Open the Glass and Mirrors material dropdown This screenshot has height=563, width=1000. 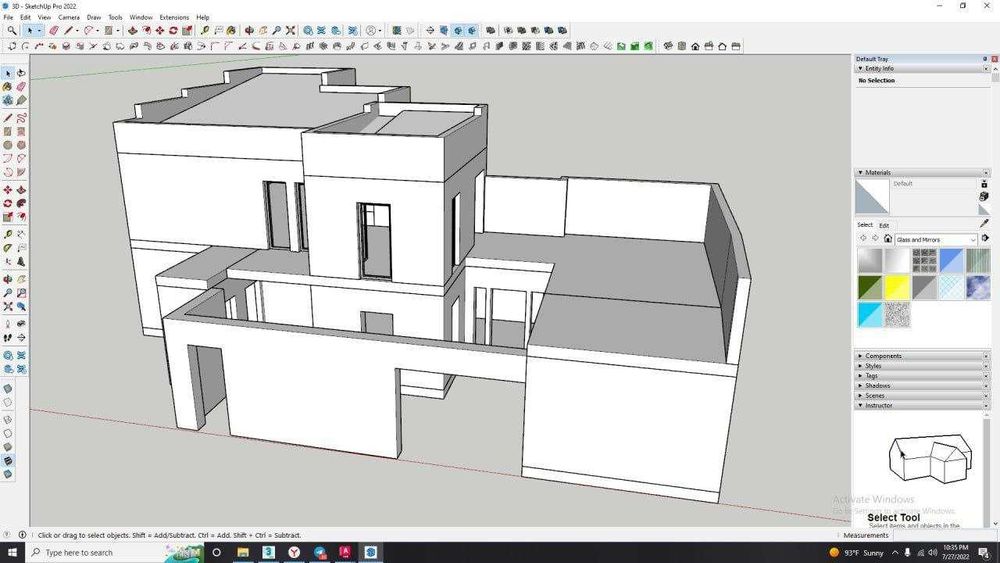973,240
